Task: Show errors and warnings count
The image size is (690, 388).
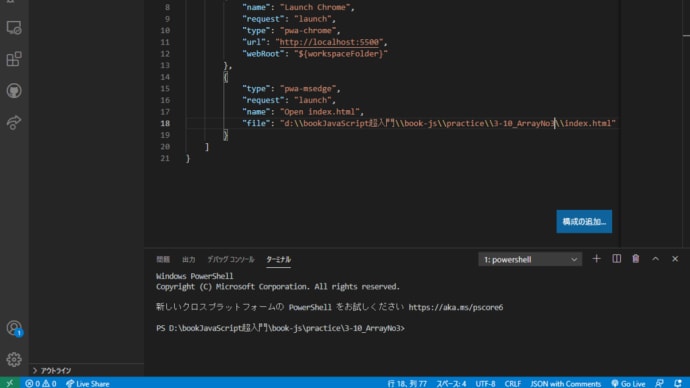Action: pyautogui.click(x=41, y=384)
